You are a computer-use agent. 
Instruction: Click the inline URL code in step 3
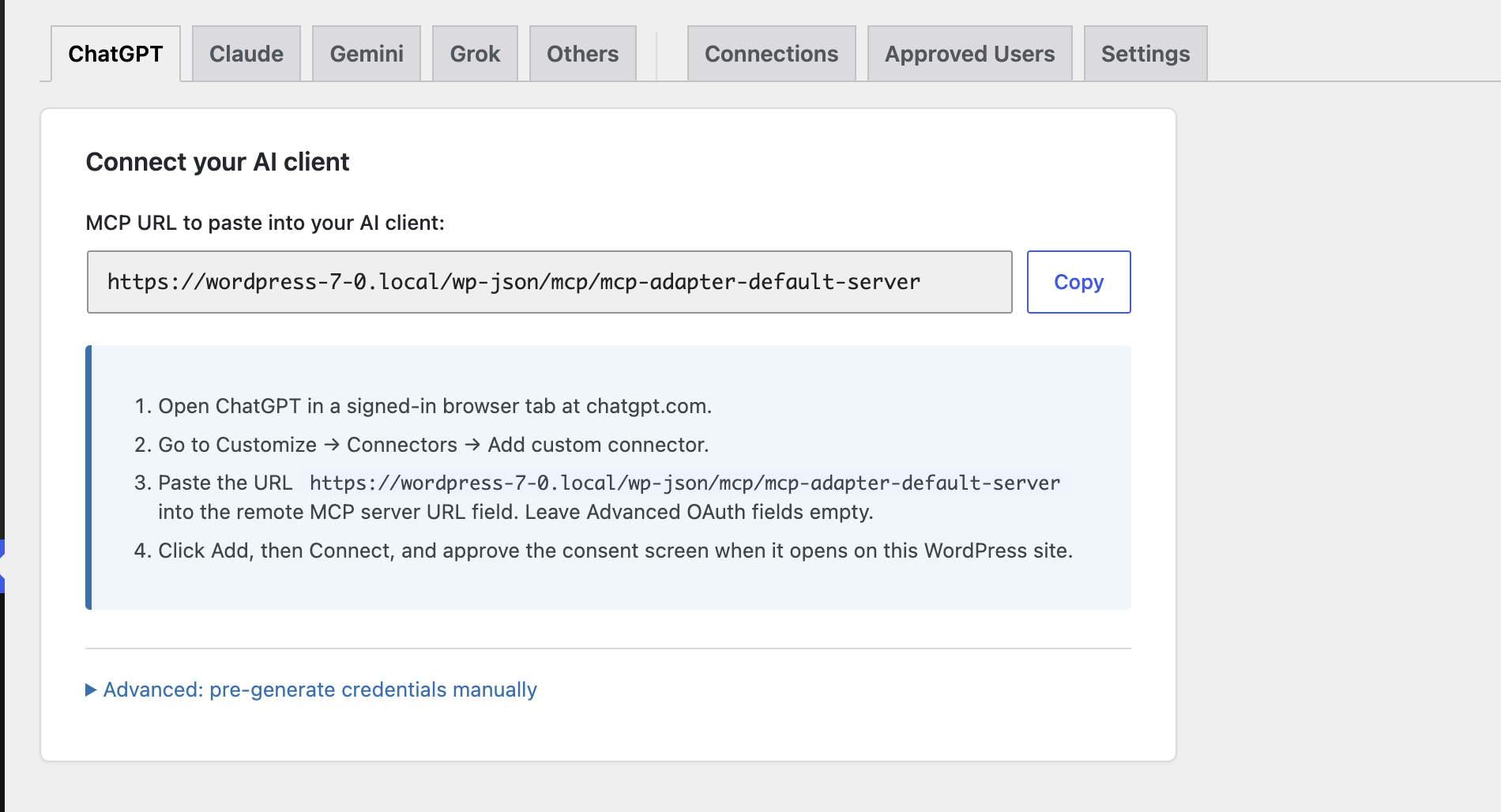(x=685, y=483)
